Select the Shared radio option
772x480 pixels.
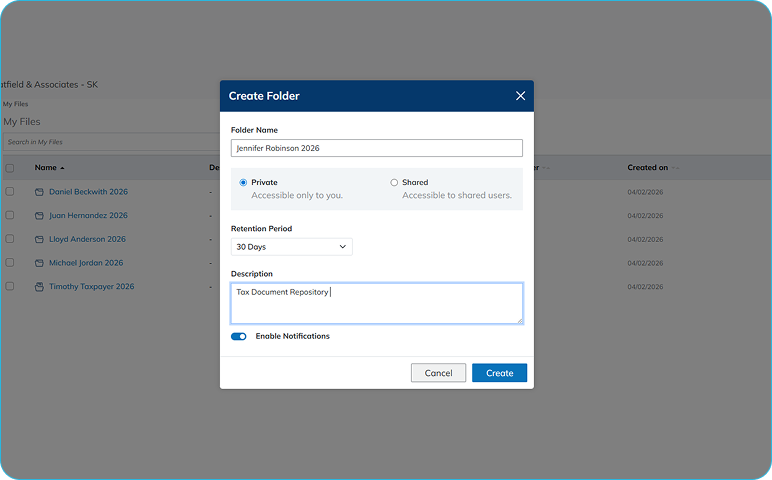pyautogui.click(x=394, y=183)
